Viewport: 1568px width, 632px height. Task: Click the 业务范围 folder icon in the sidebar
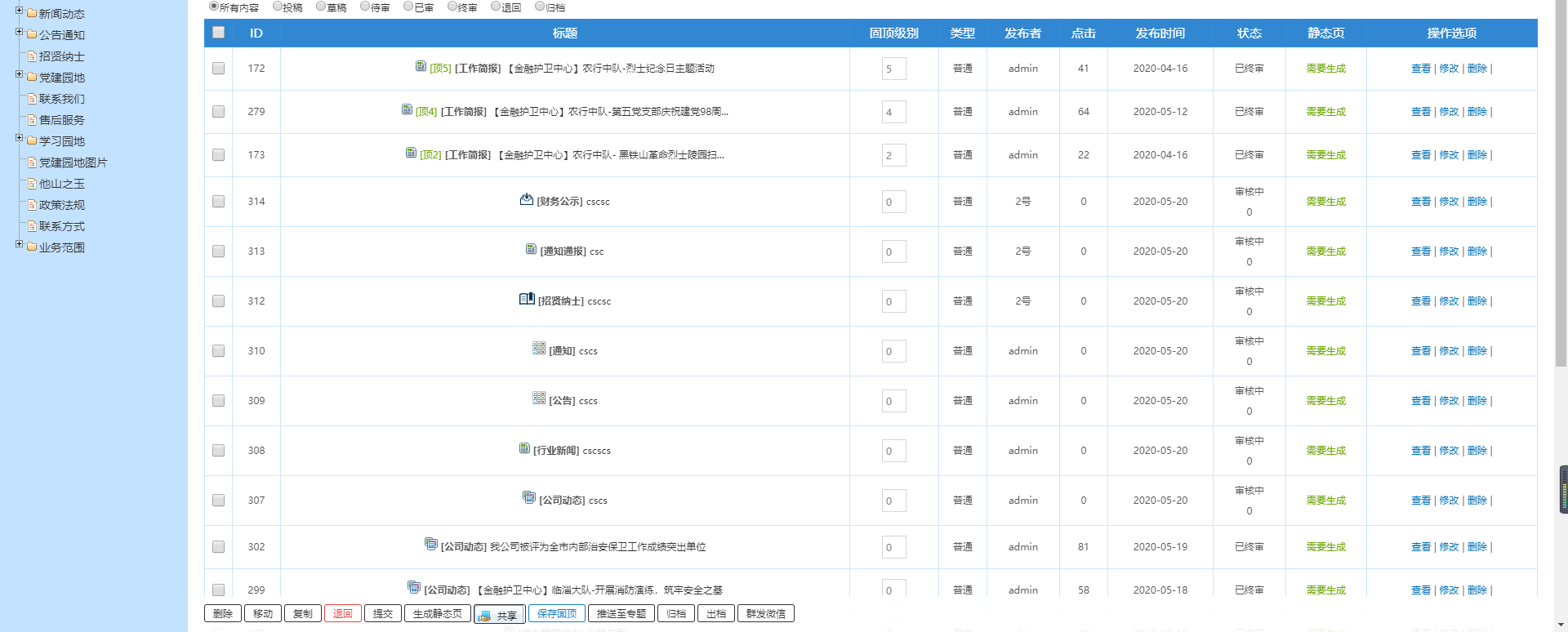pyautogui.click(x=32, y=247)
